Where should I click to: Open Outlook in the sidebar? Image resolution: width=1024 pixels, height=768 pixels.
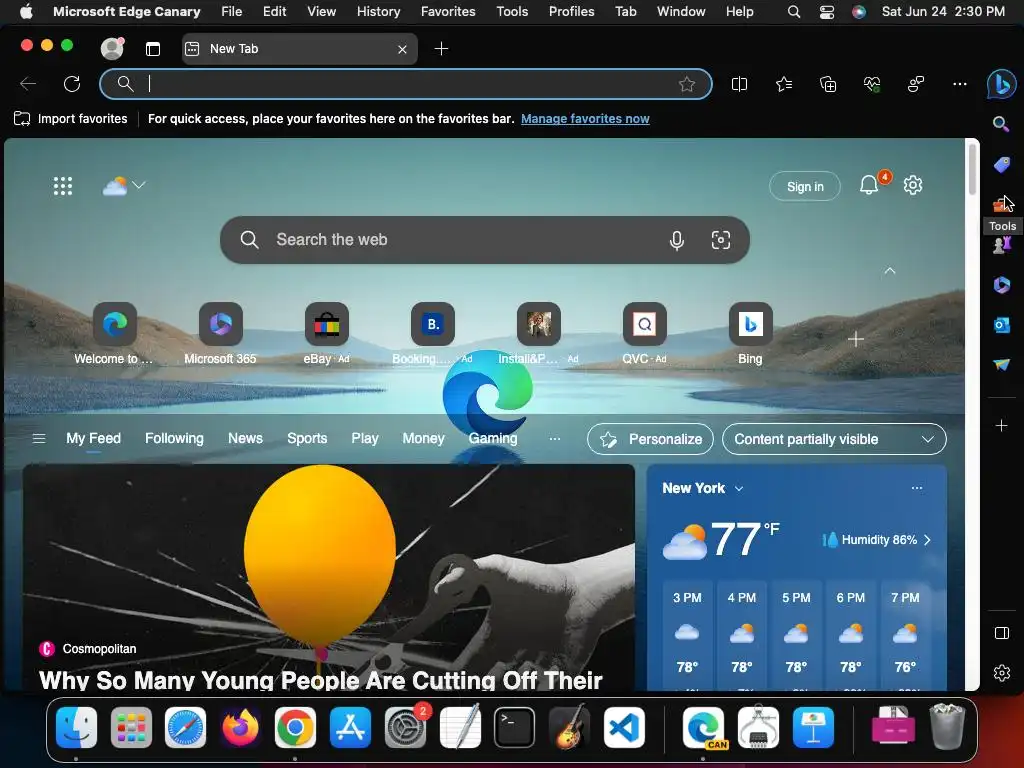point(1001,325)
